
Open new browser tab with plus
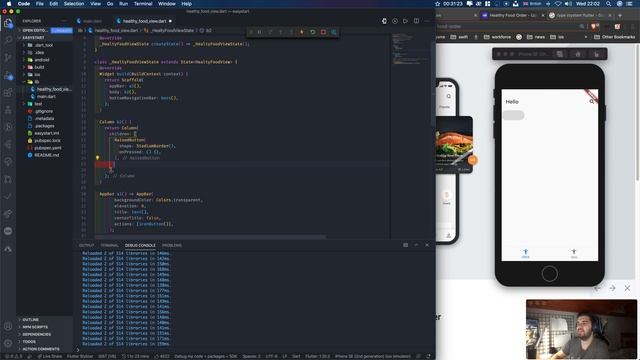tap(620, 15)
